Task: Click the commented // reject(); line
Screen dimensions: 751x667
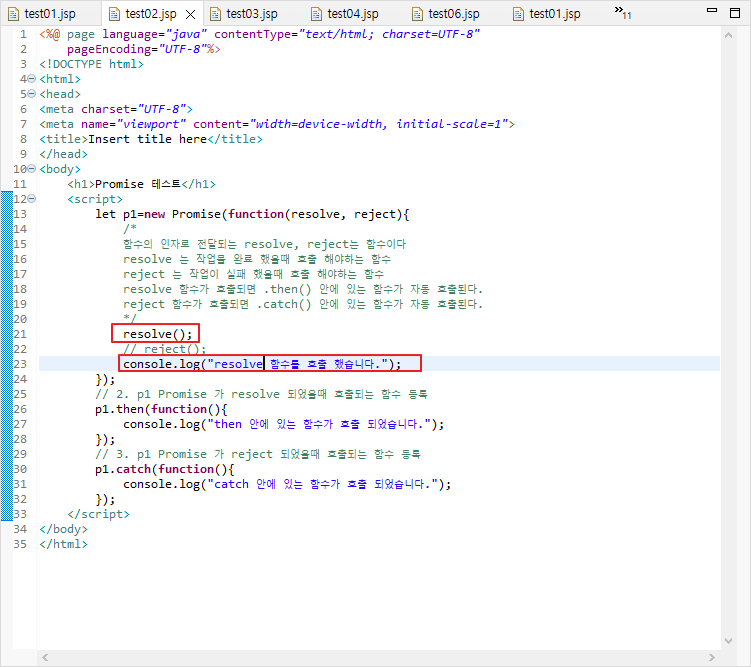Action: click(x=164, y=349)
